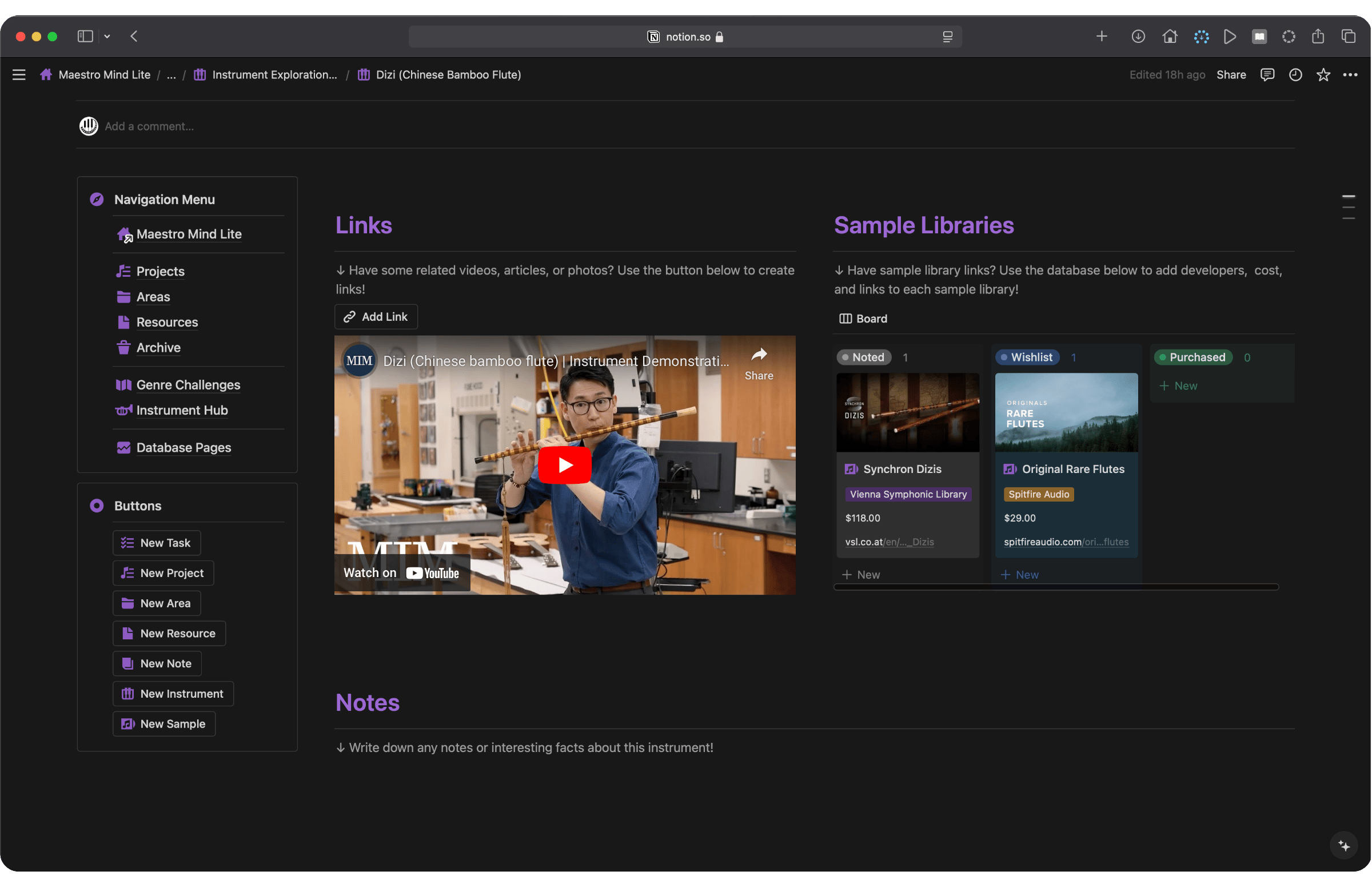Open the page comments icon
Image resolution: width=1372 pixels, height=887 pixels.
pos(1267,75)
